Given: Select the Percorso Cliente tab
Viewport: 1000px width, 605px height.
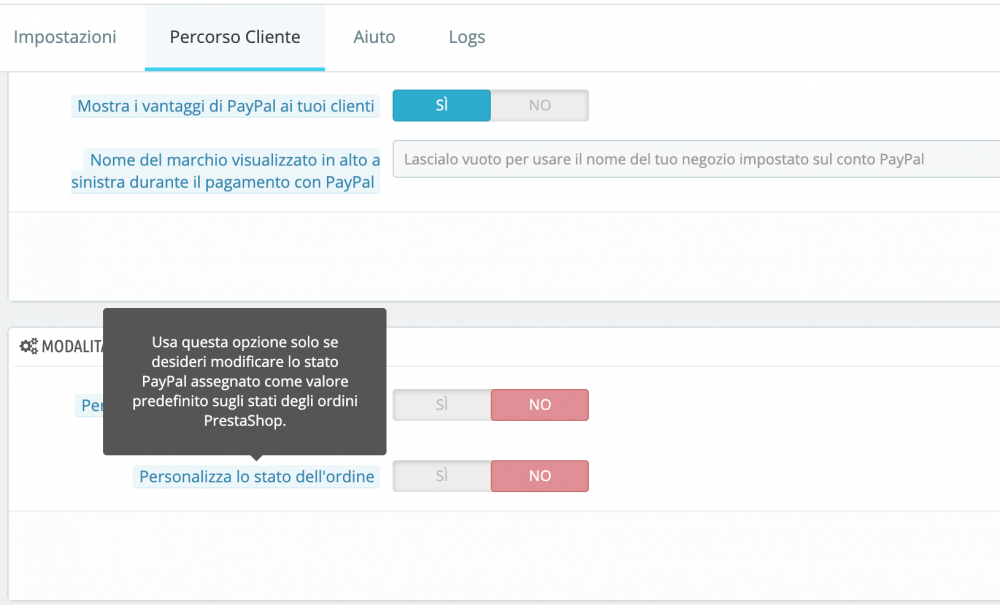Looking at the screenshot, I should (x=235, y=37).
